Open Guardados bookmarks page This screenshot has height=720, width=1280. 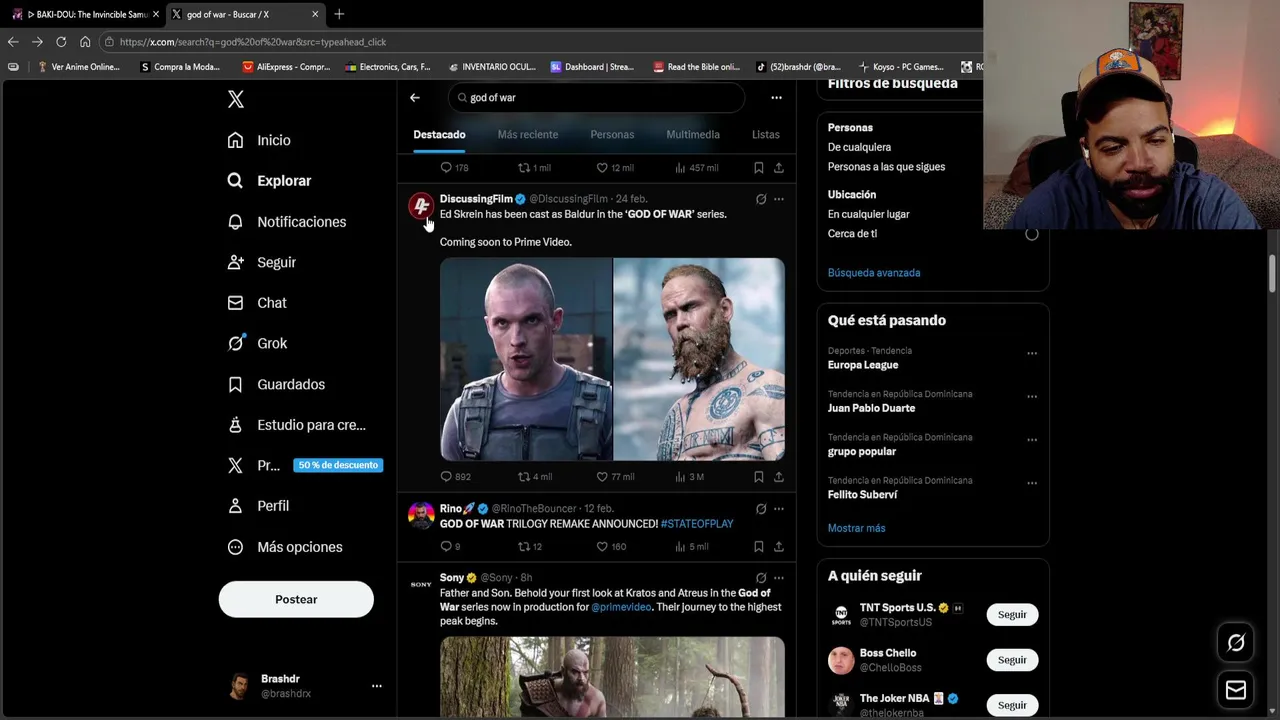[x=276, y=384]
